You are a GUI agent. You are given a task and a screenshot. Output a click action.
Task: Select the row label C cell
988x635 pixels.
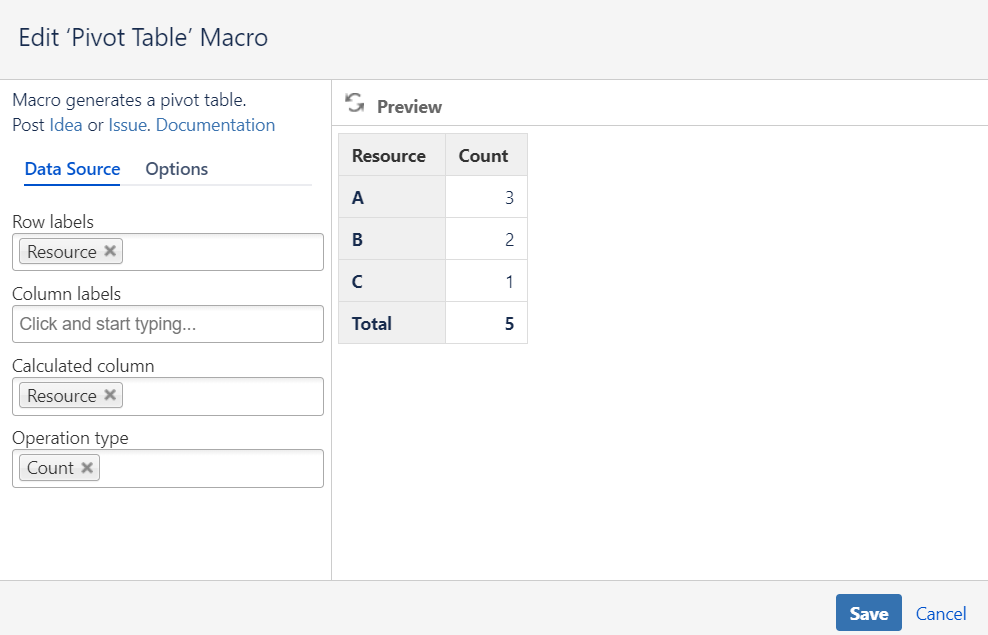(x=391, y=282)
